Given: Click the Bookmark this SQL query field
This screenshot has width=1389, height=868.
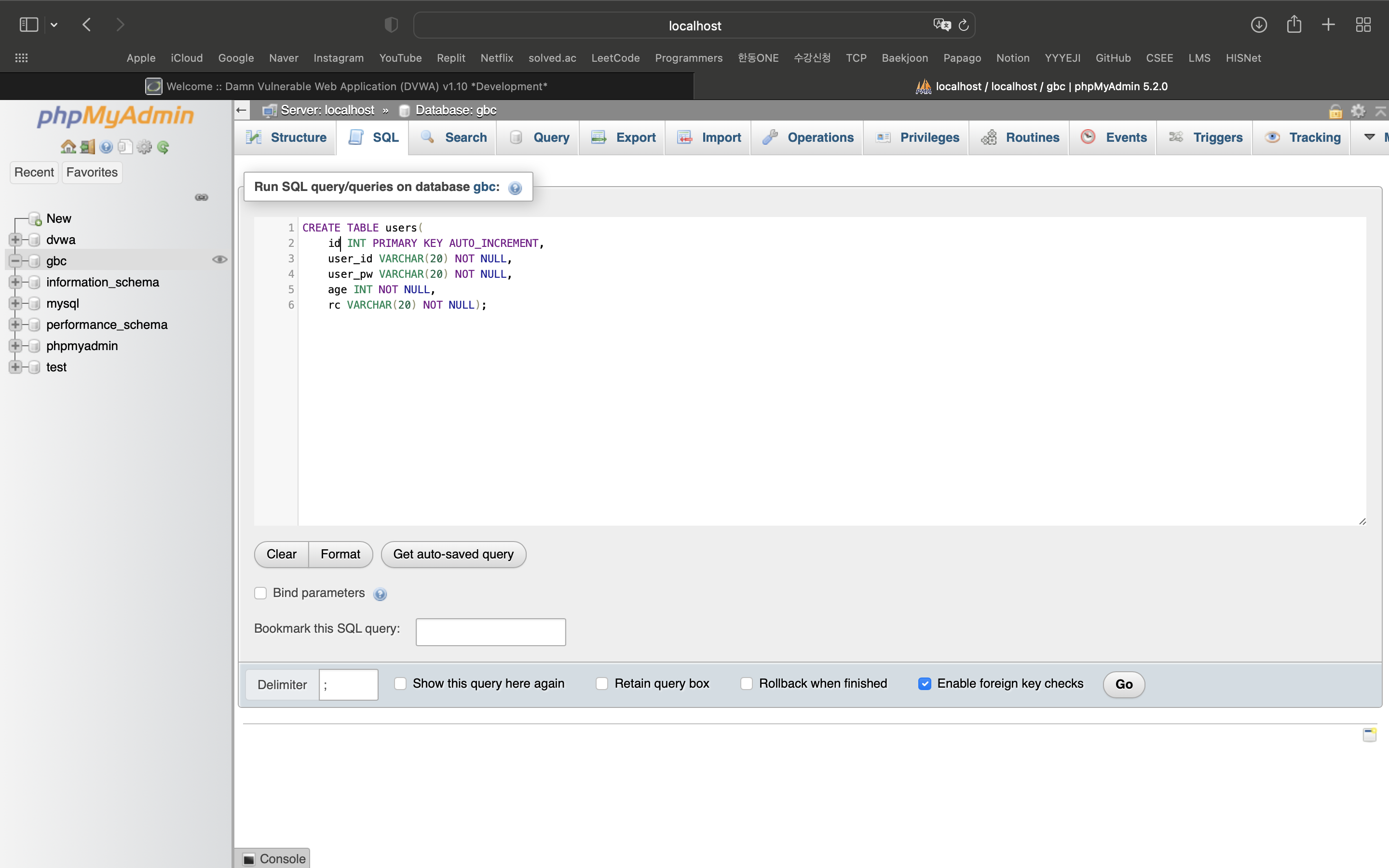Looking at the screenshot, I should coord(490,632).
